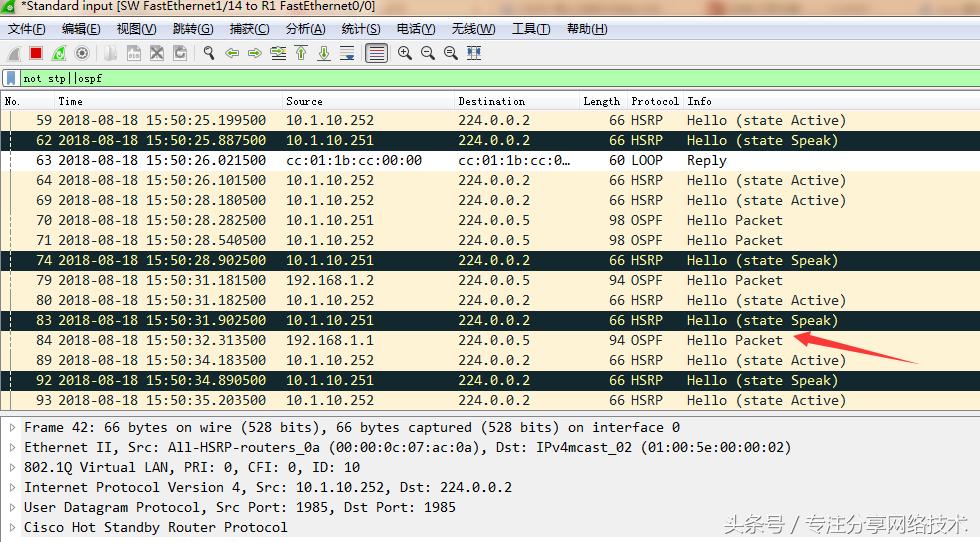Screen dimensions: 980x542
Task: Sort by the Protocol column header
Action: pos(655,101)
